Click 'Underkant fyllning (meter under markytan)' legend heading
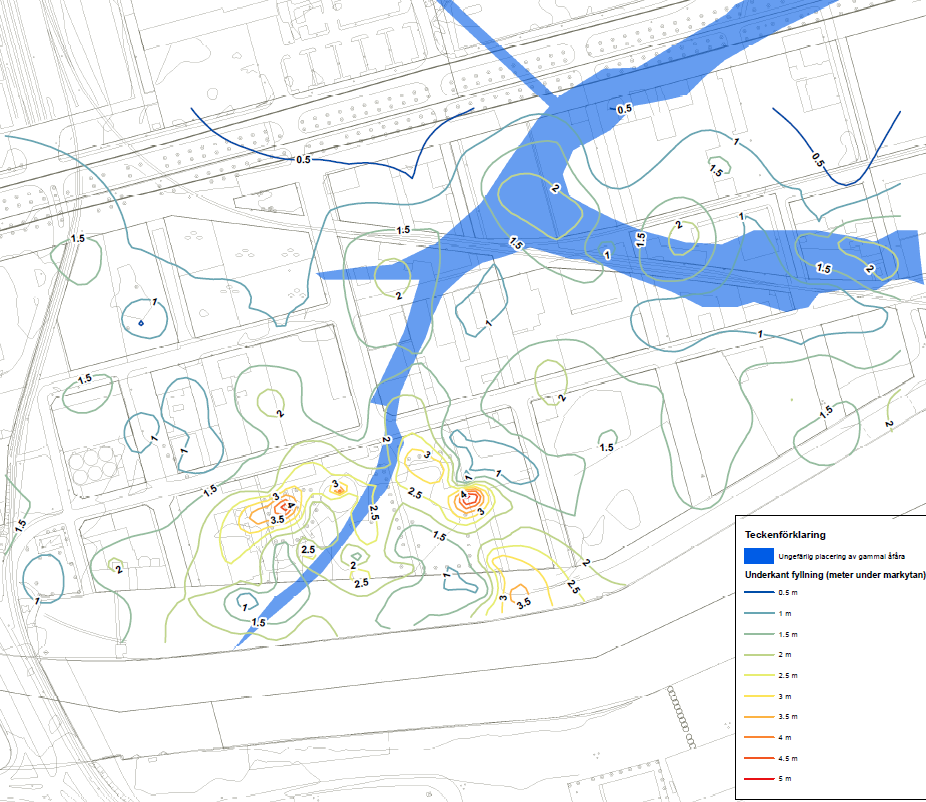 [835, 575]
